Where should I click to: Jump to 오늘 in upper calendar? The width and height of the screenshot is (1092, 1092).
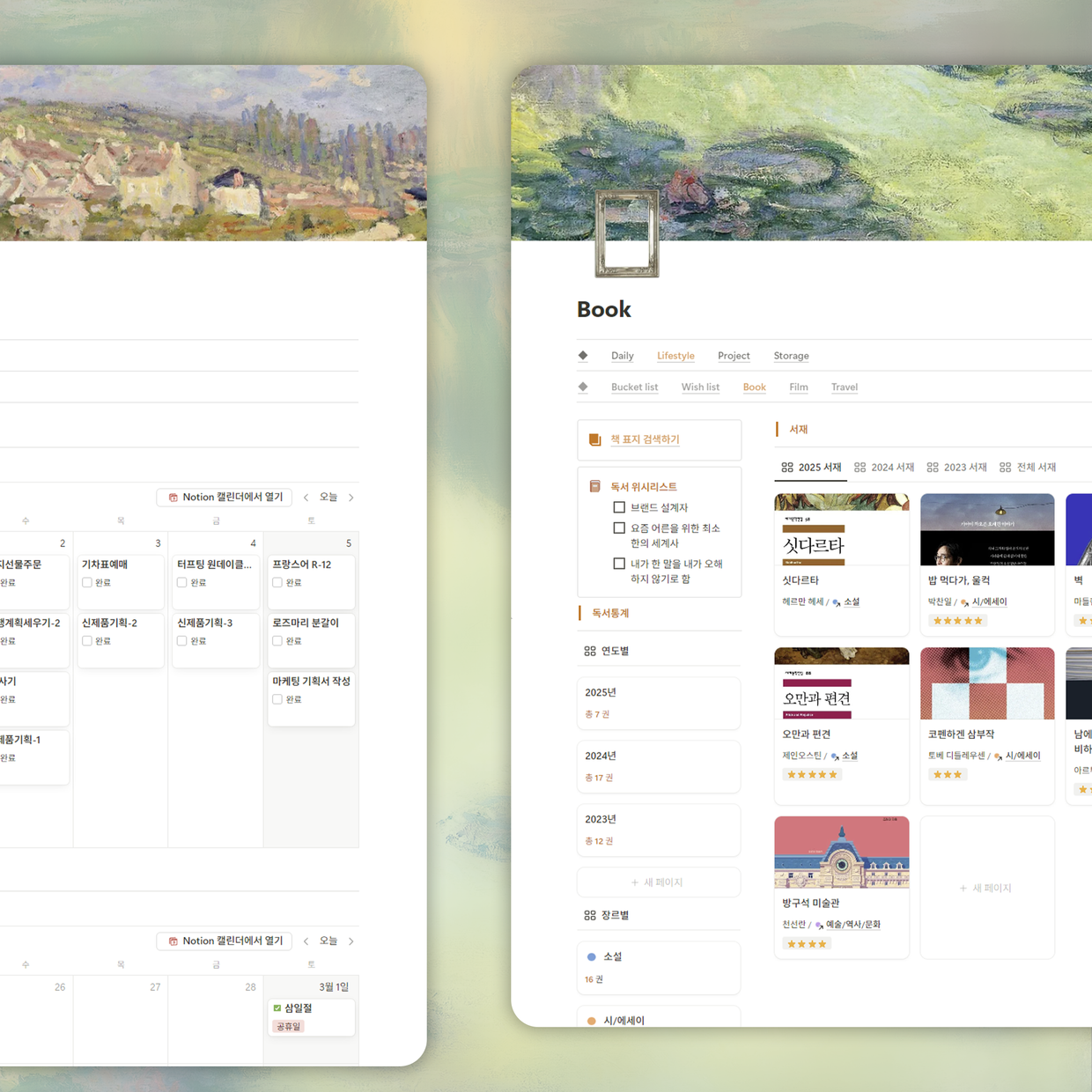tap(328, 498)
